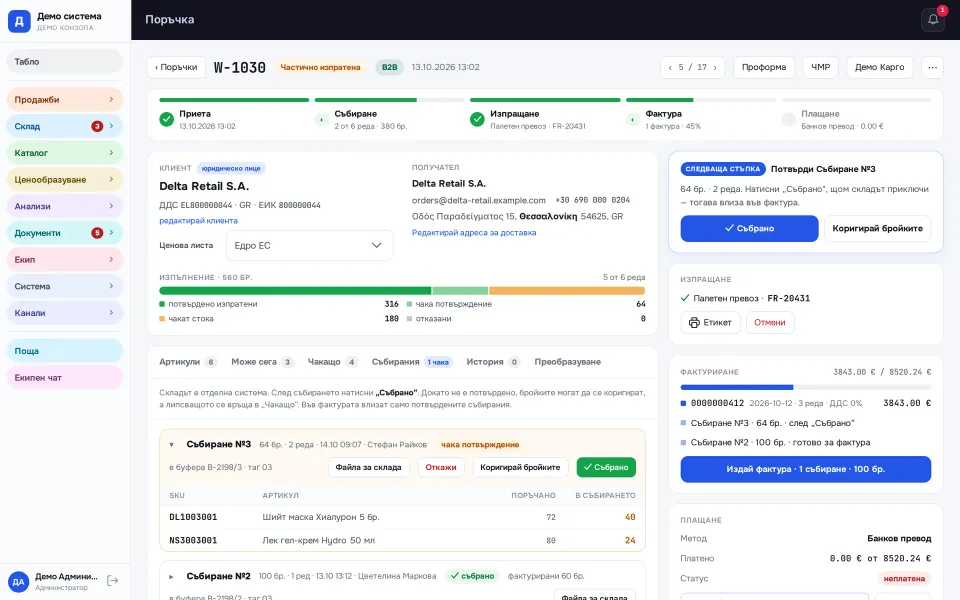Click Издай фактура · 1 събиране button

point(806,469)
